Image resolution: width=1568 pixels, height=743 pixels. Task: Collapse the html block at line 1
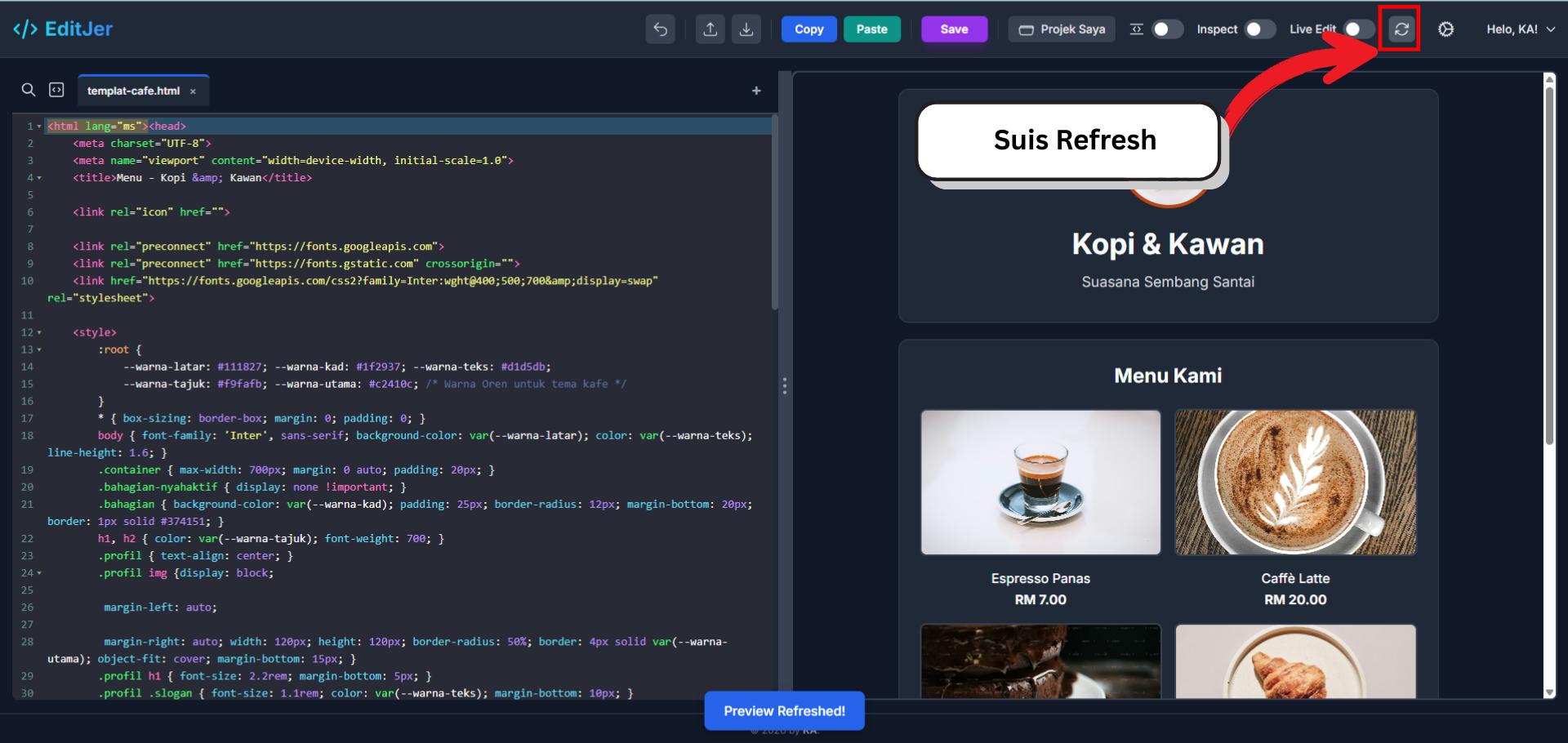click(x=39, y=127)
